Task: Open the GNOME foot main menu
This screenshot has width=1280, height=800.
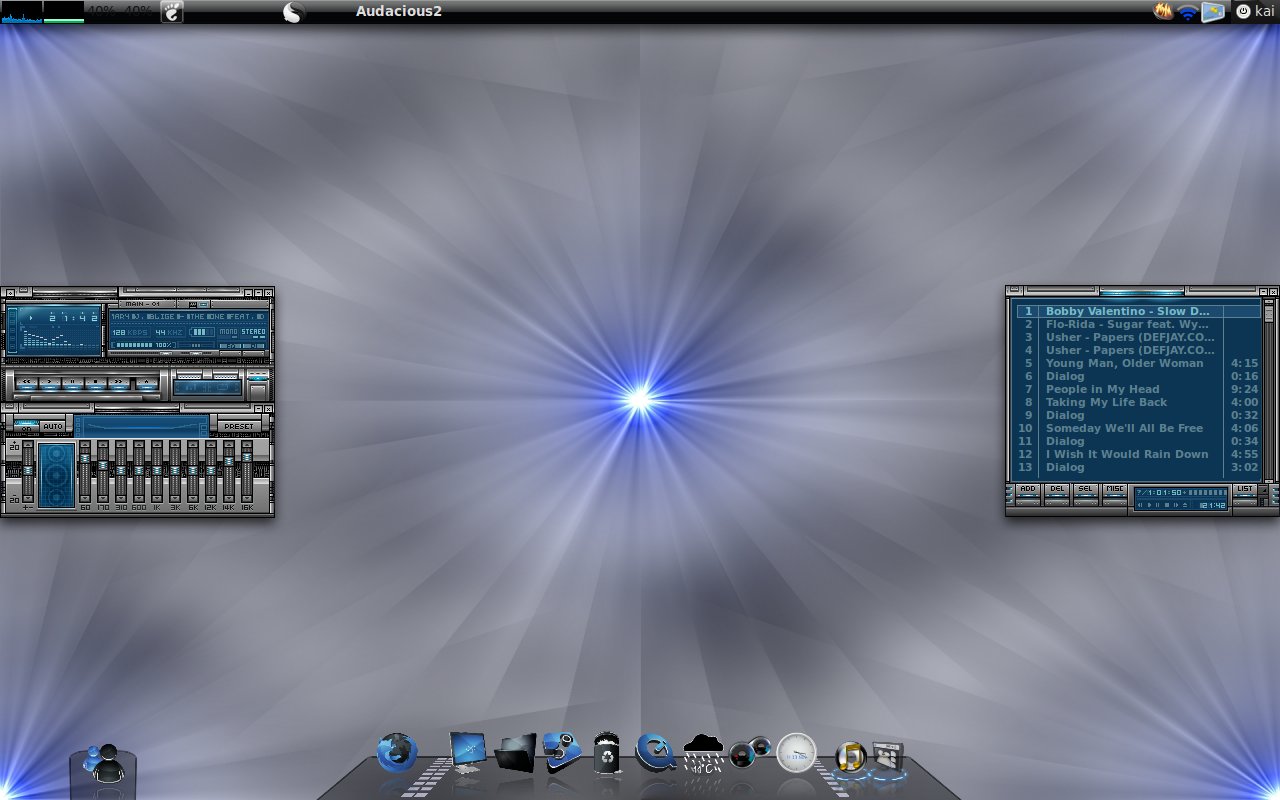Action: [172, 12]
